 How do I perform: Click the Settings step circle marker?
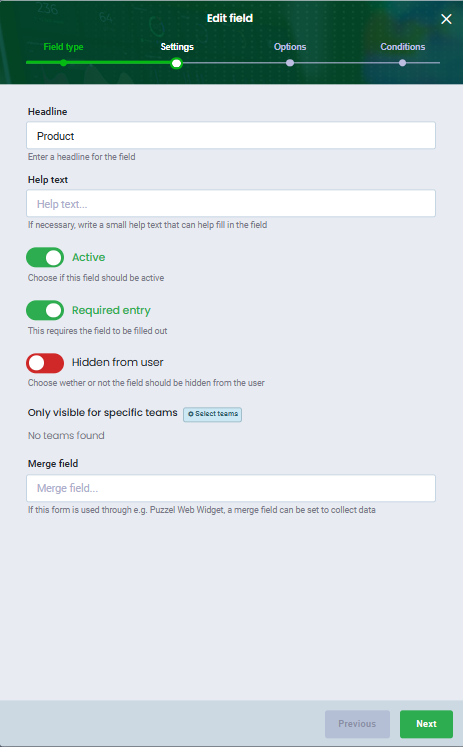coord(176,63)
